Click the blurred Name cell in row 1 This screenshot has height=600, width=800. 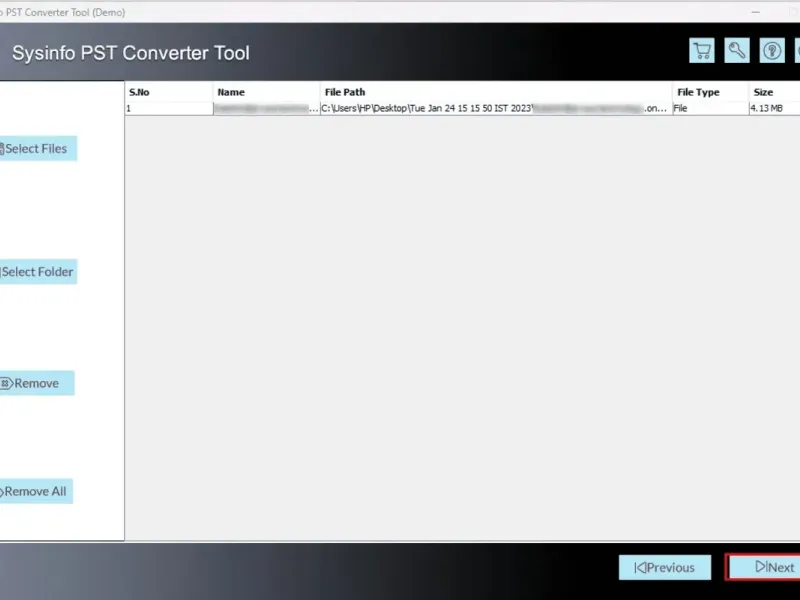coord(266,108)
